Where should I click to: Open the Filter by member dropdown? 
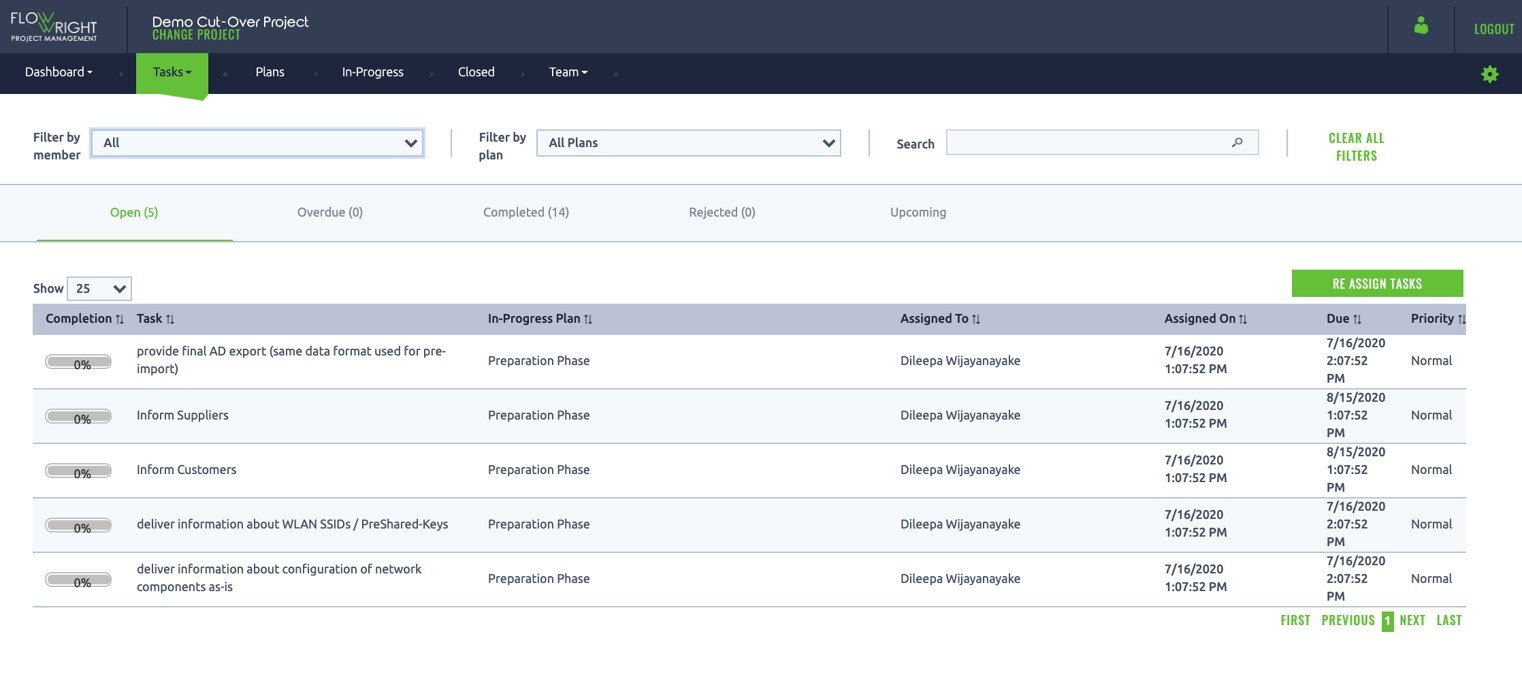(256, 142)
